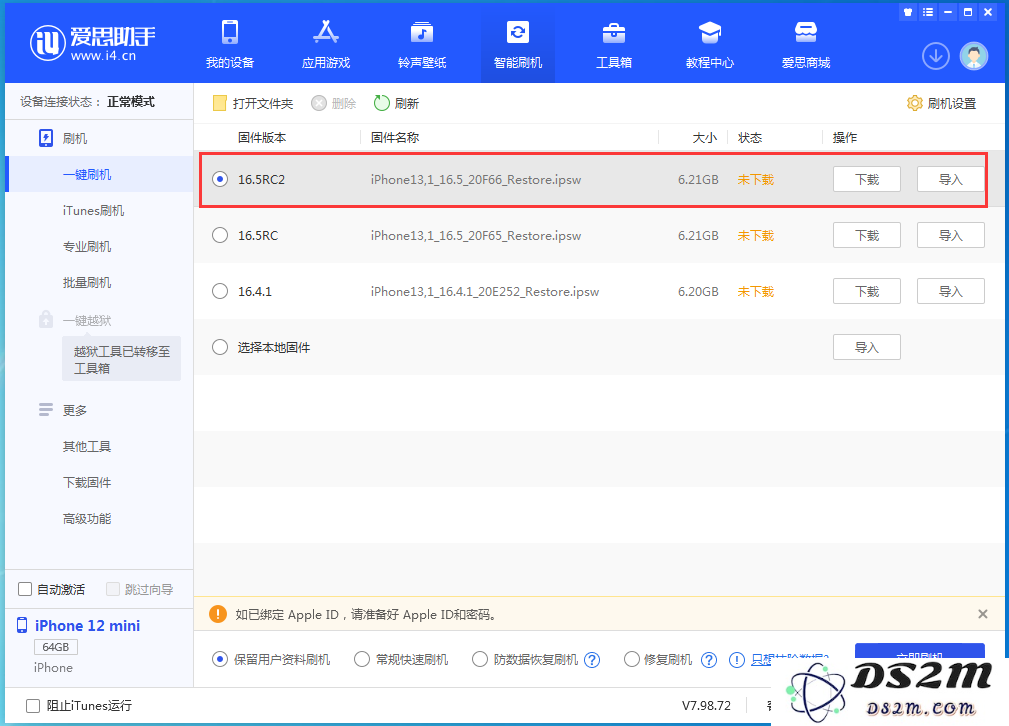Open the 应用游戏 apps section

(x=326, y=44)
